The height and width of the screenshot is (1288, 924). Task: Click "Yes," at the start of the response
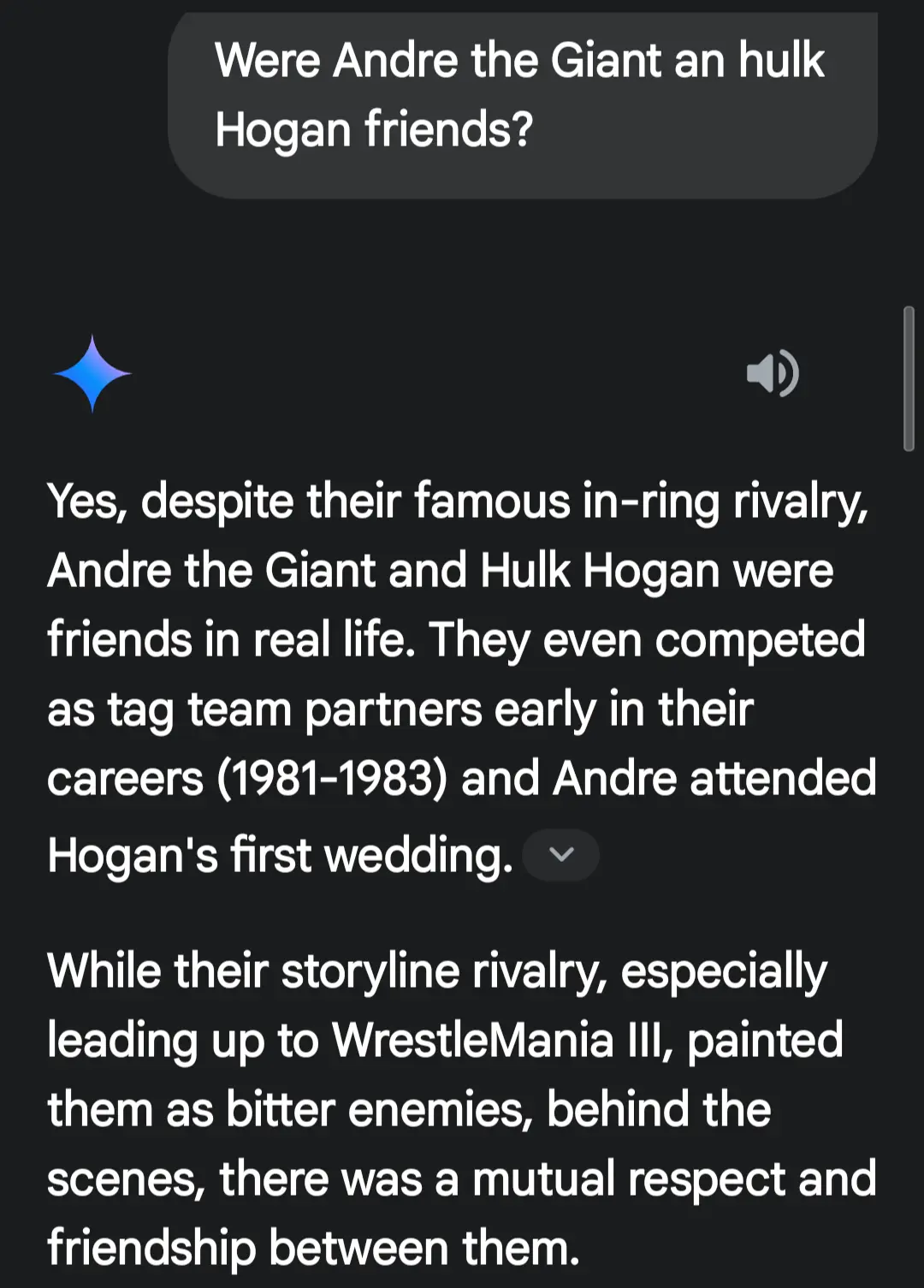click(87, 501)
